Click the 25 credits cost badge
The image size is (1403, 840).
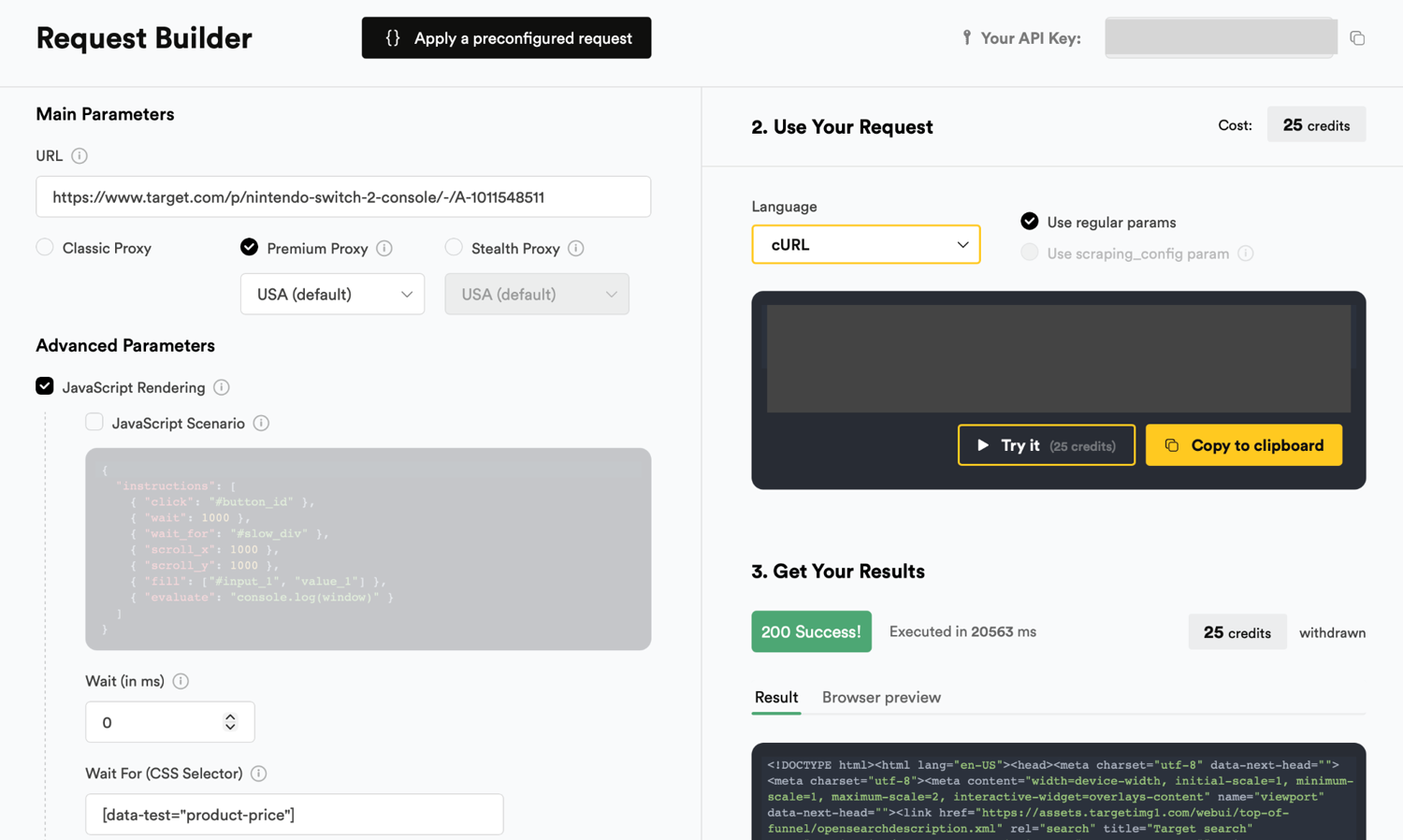pyautogui.click(x=1316, y=125)
